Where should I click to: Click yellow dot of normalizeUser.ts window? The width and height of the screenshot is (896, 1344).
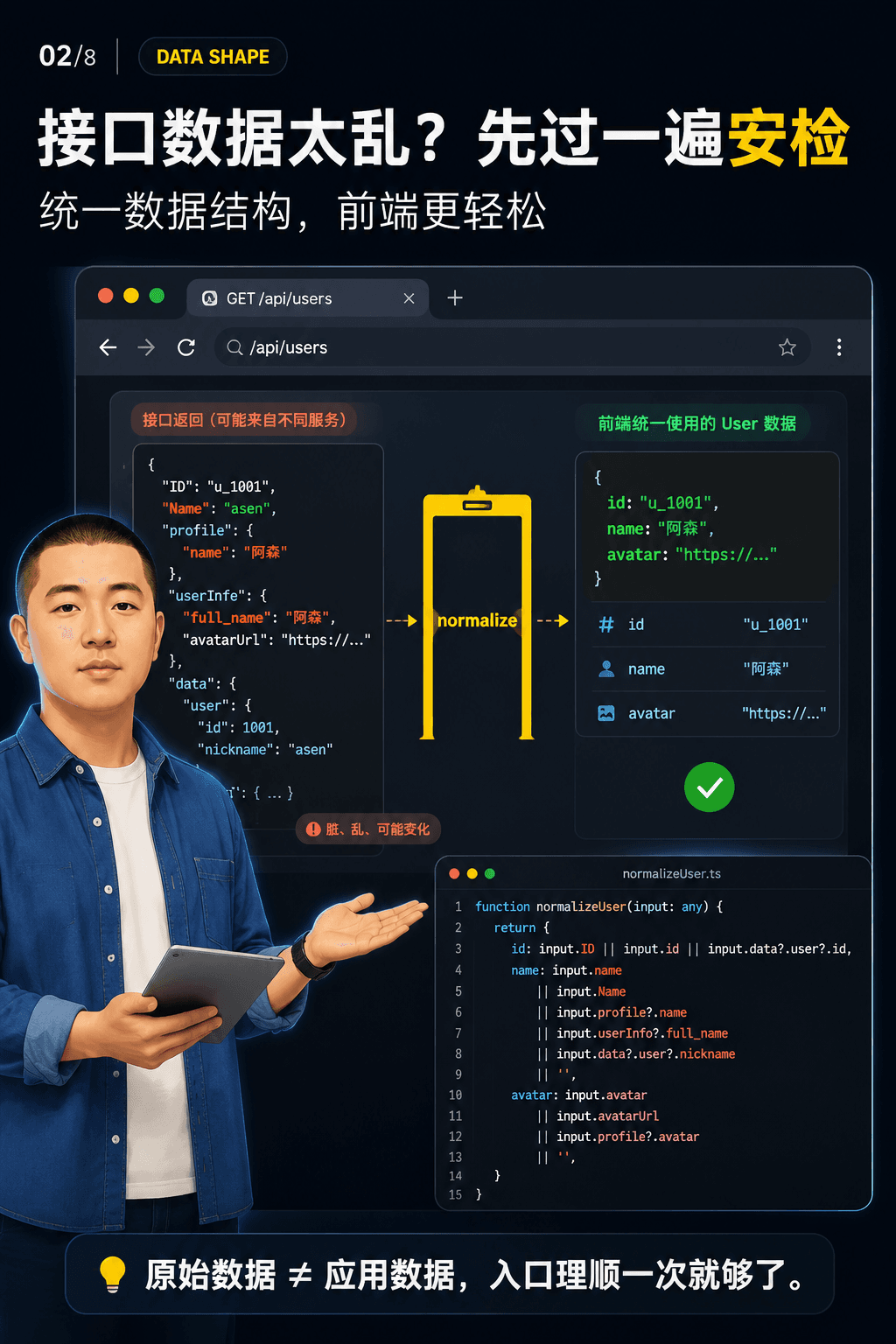pos(472,873)
